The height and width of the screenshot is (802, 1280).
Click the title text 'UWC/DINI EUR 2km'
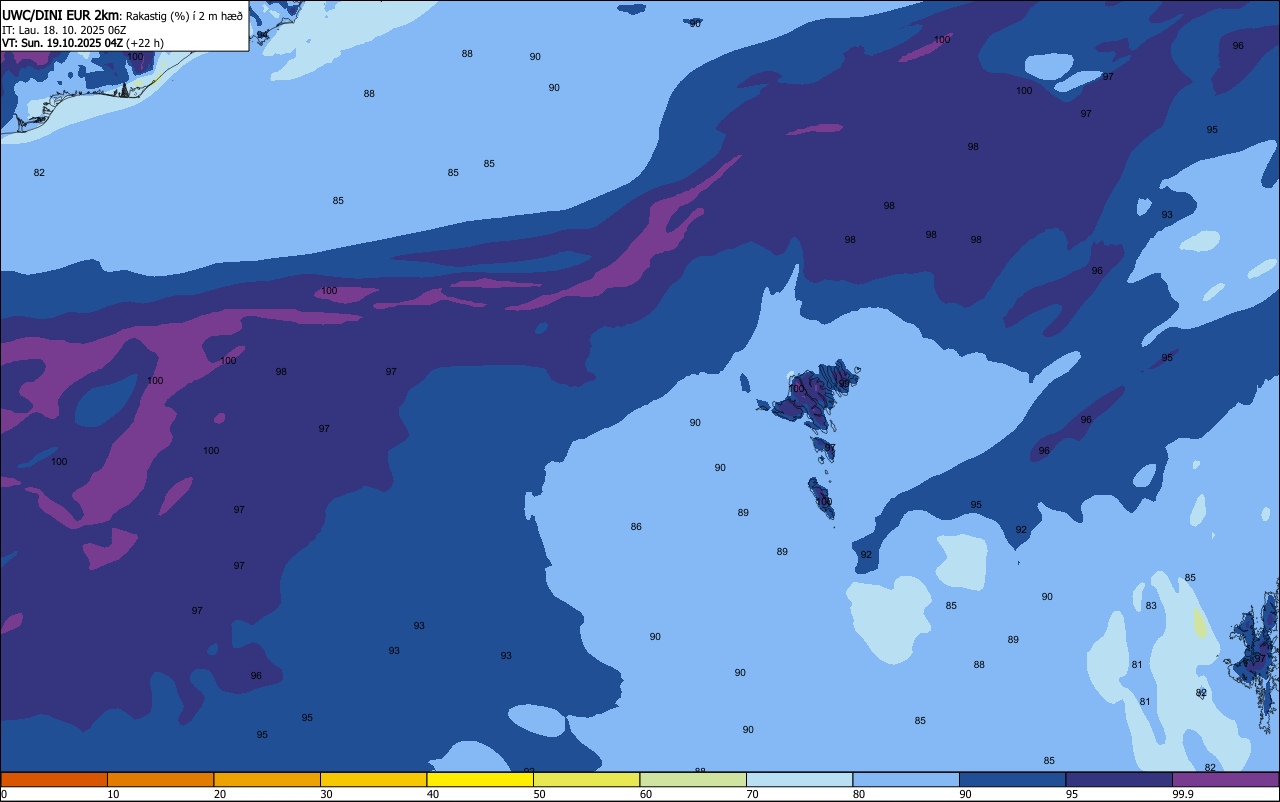click(x=60, y=15)
